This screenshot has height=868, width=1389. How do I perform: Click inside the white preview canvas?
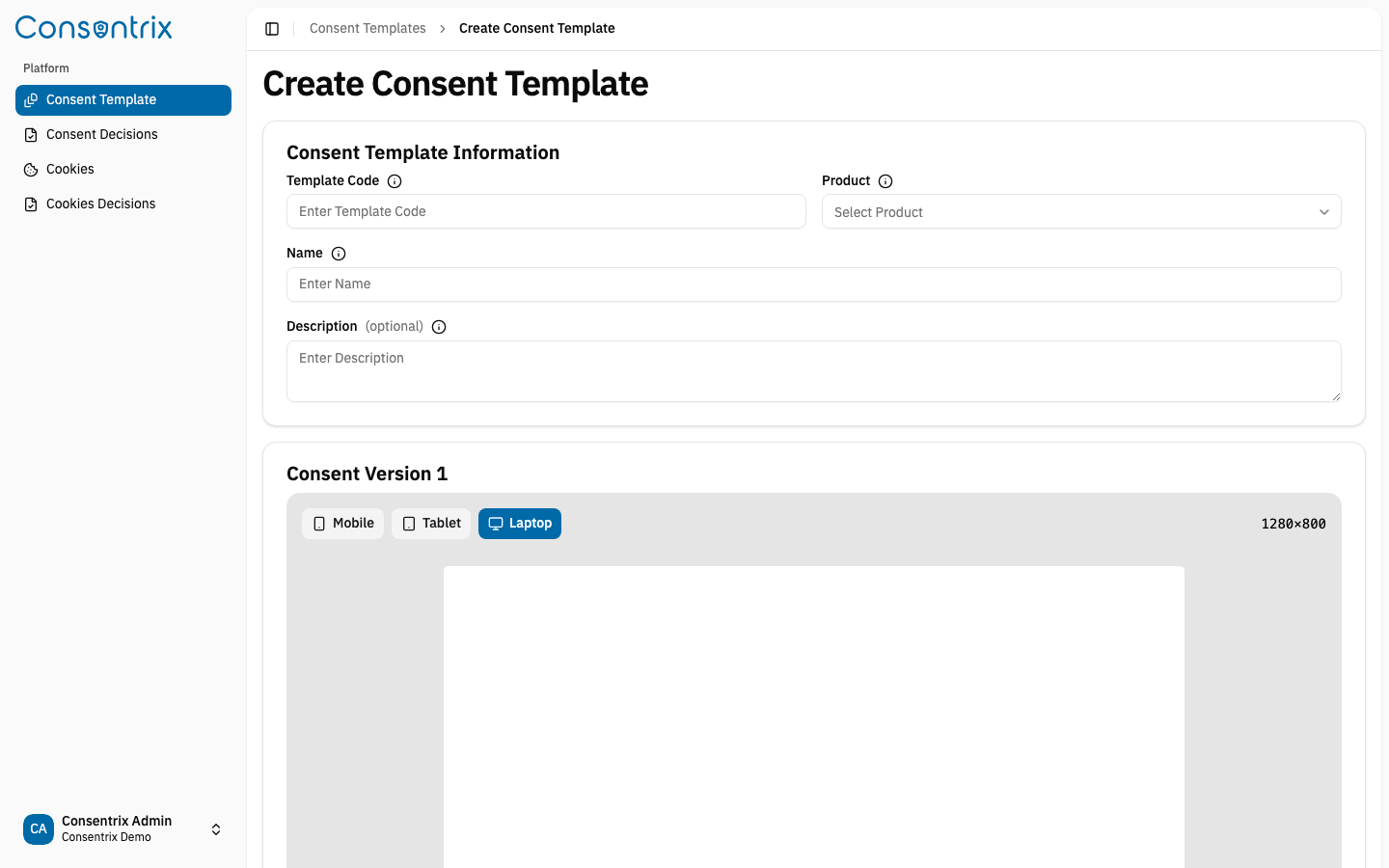click(x=814, y=717)
